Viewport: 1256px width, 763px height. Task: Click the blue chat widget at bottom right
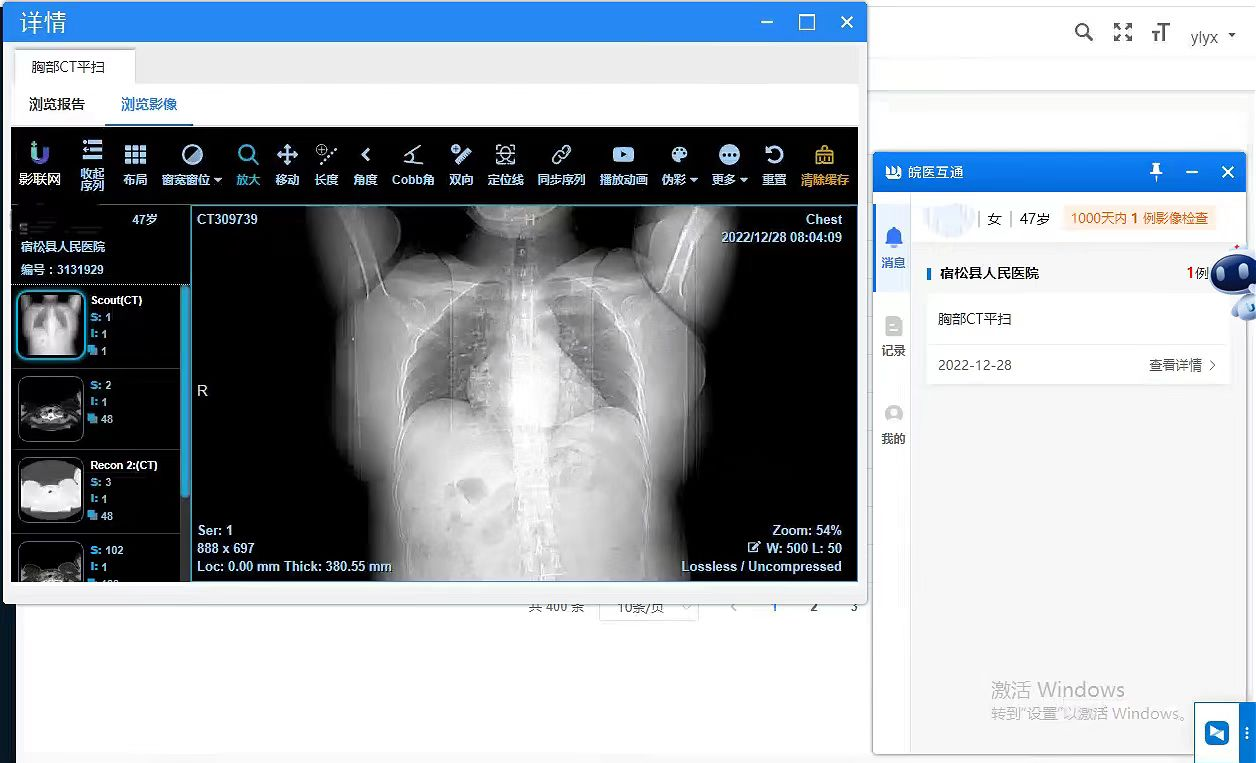1217,733
